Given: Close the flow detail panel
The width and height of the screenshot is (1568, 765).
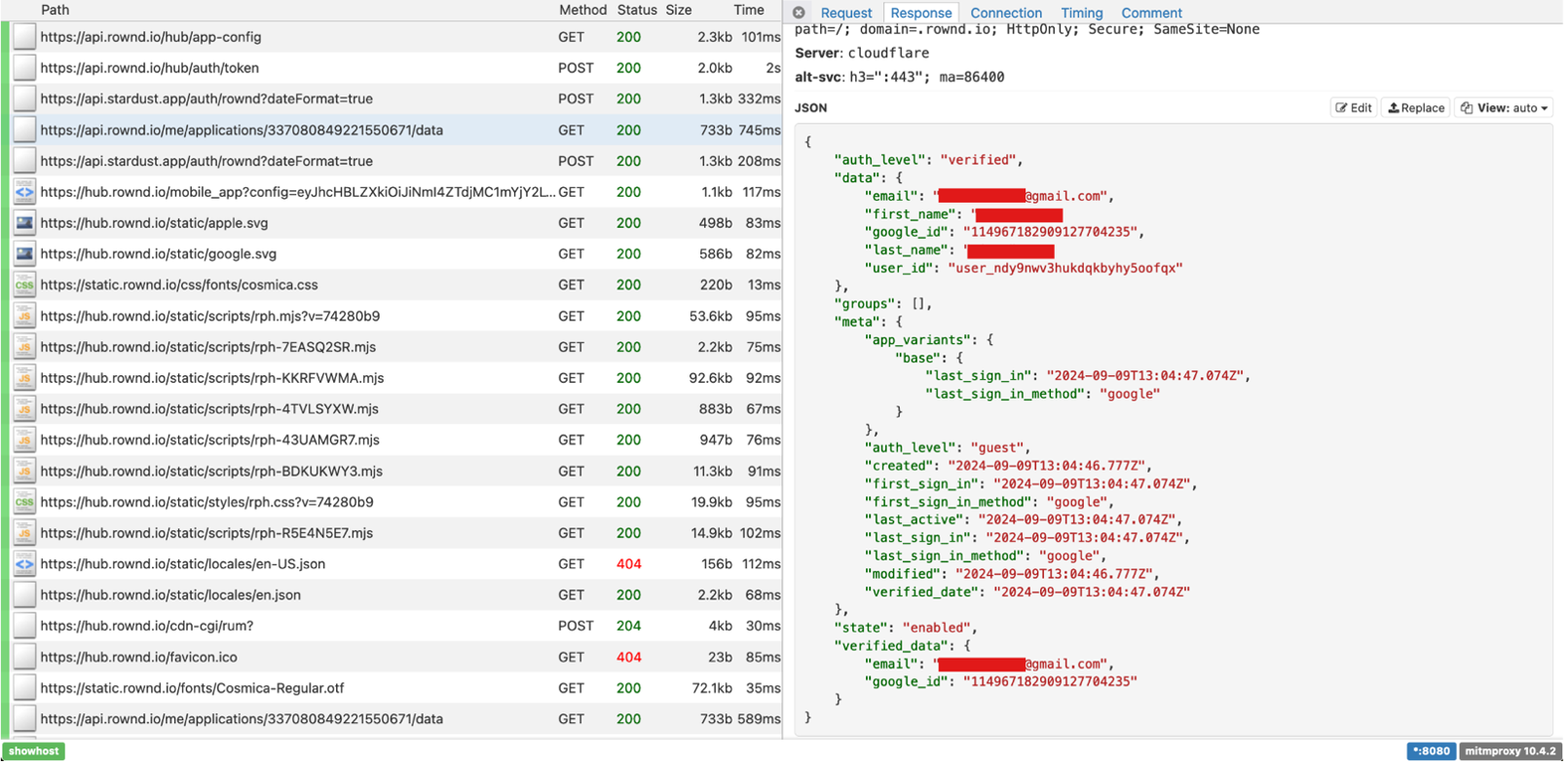Looking at the screenshot, I should (799, 13).
